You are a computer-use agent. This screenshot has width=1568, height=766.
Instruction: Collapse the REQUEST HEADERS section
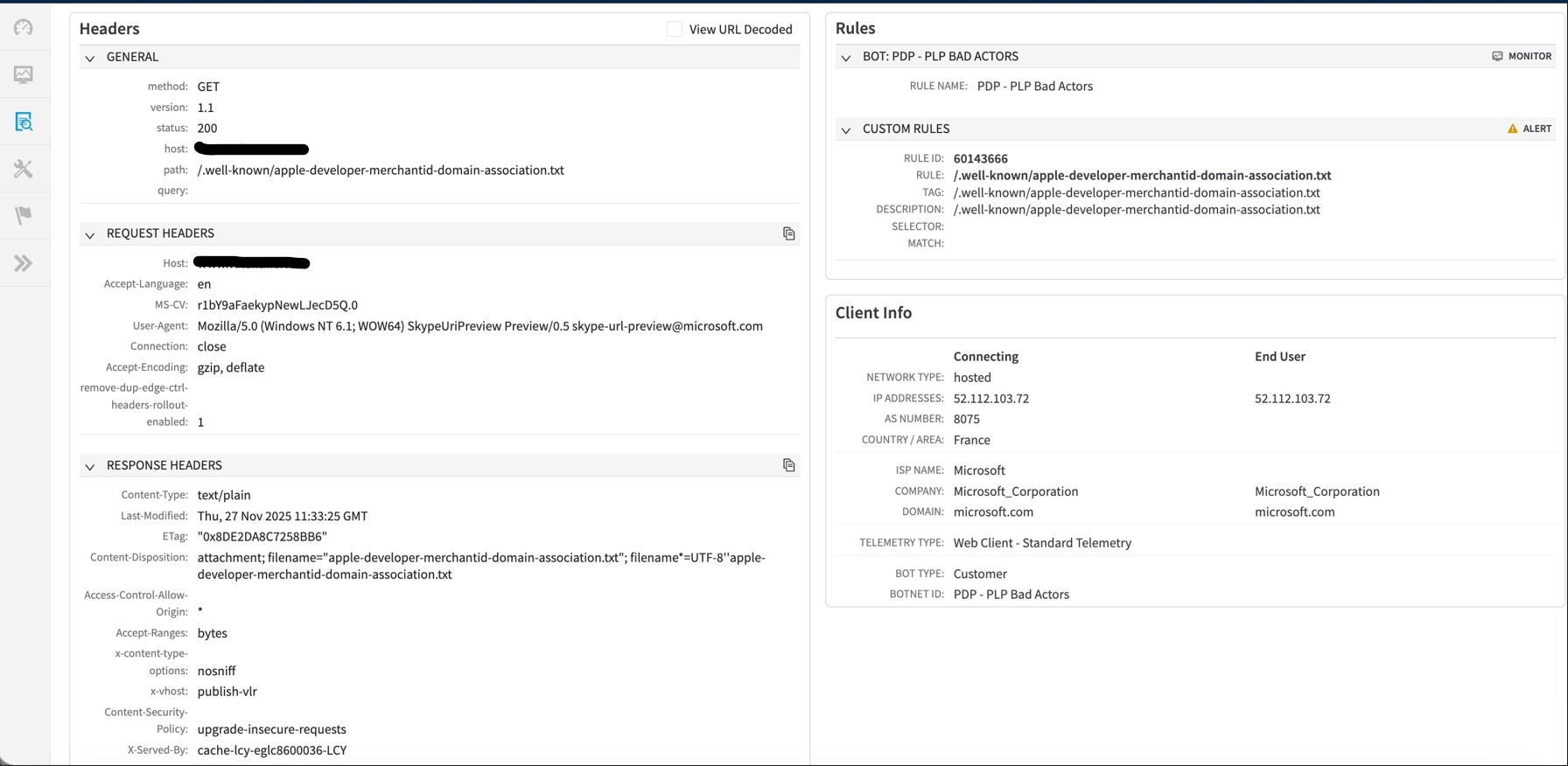[90, 234]
